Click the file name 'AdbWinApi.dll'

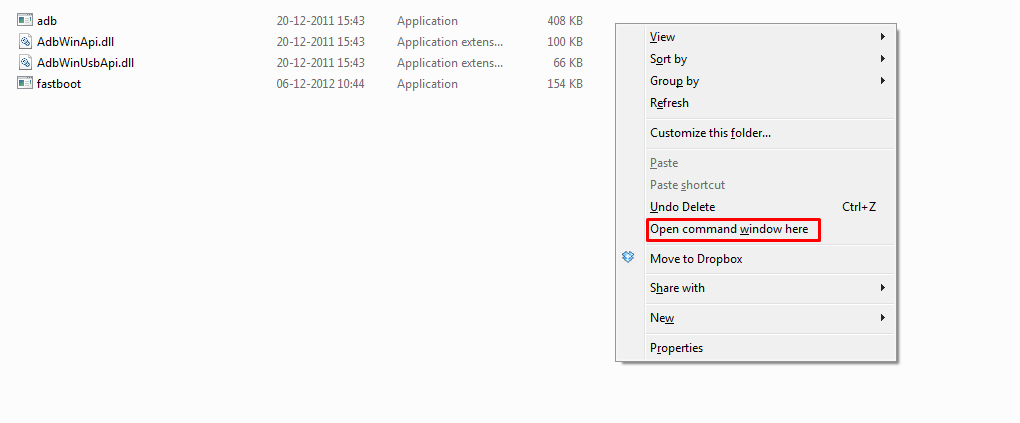75,42
